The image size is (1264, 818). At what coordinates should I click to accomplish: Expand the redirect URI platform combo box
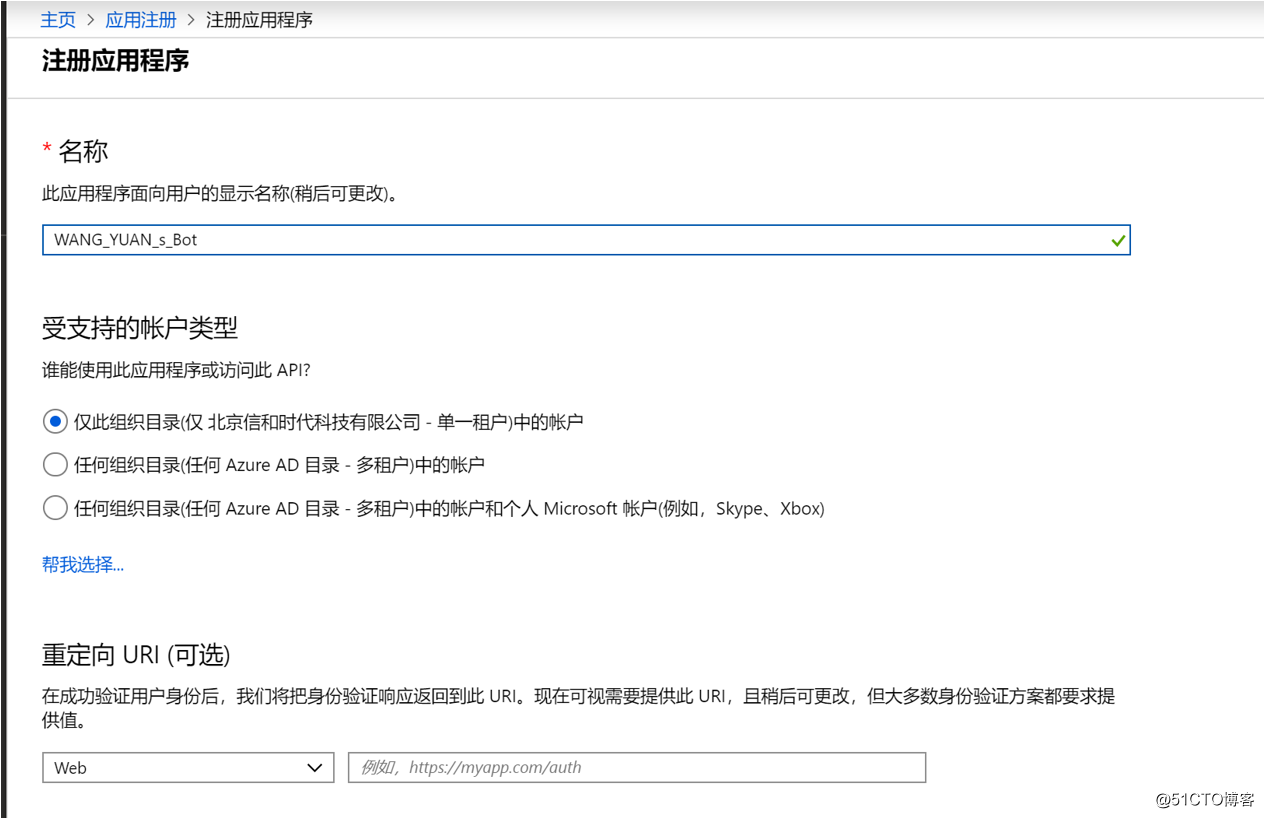click(188, 767)
